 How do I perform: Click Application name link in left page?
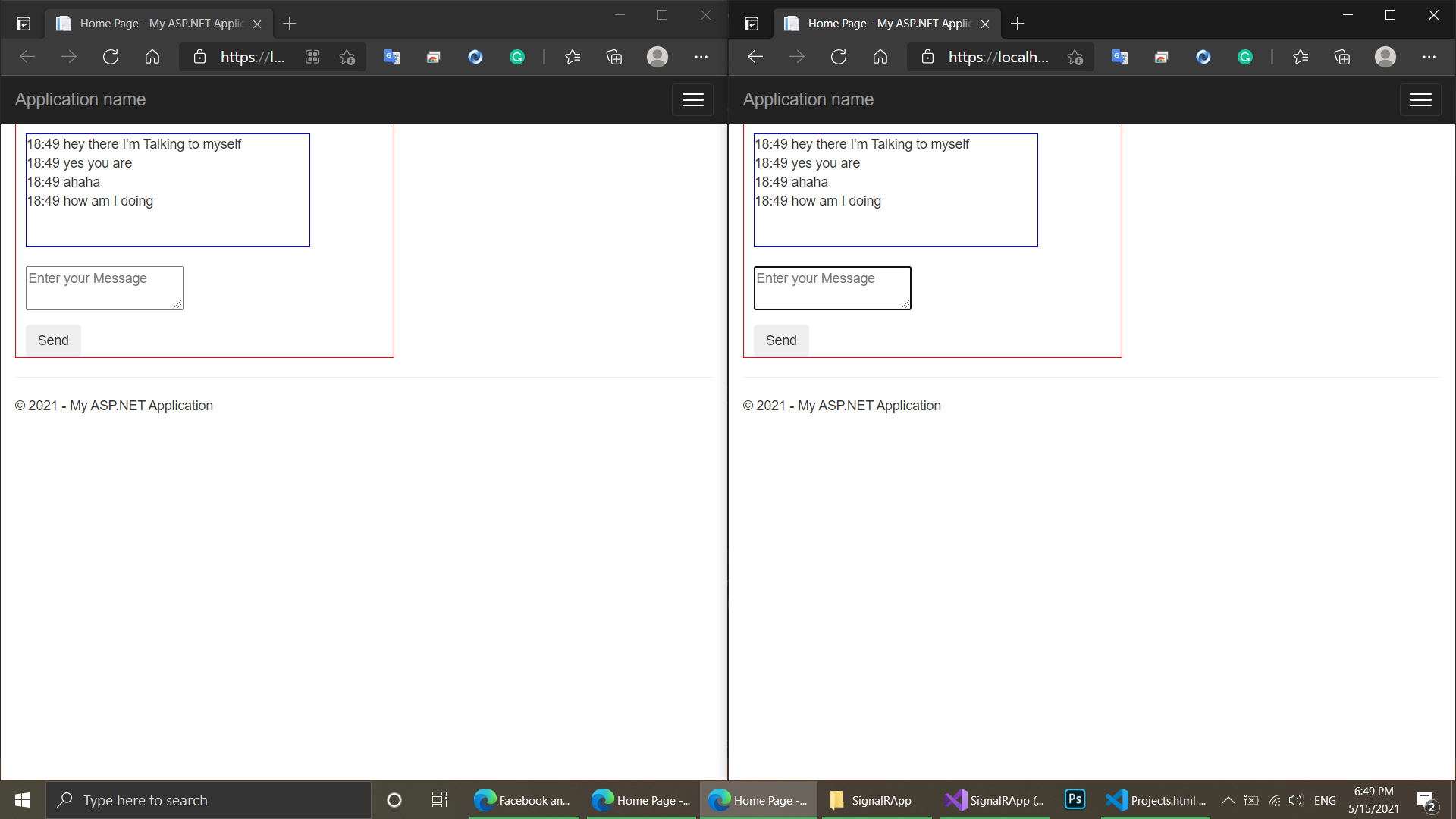[80, 99]
